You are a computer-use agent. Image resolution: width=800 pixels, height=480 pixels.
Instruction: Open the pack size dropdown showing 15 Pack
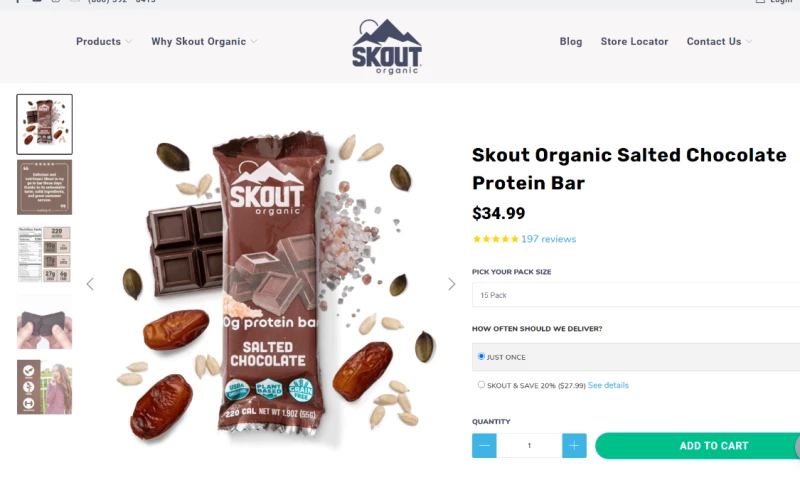click(x=636, y=295)
